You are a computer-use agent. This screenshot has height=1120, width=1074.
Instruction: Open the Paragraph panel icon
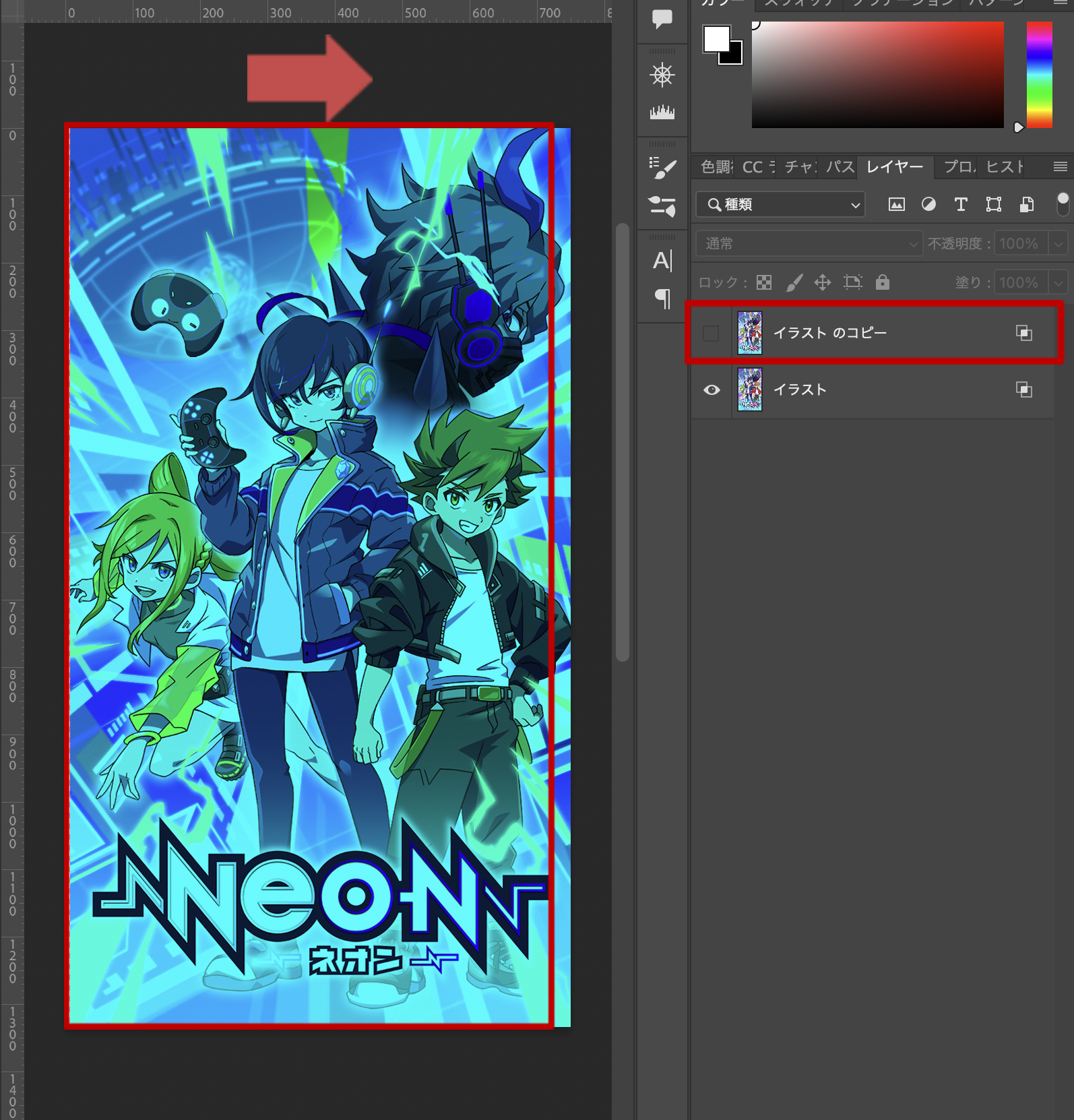(662, 299)
